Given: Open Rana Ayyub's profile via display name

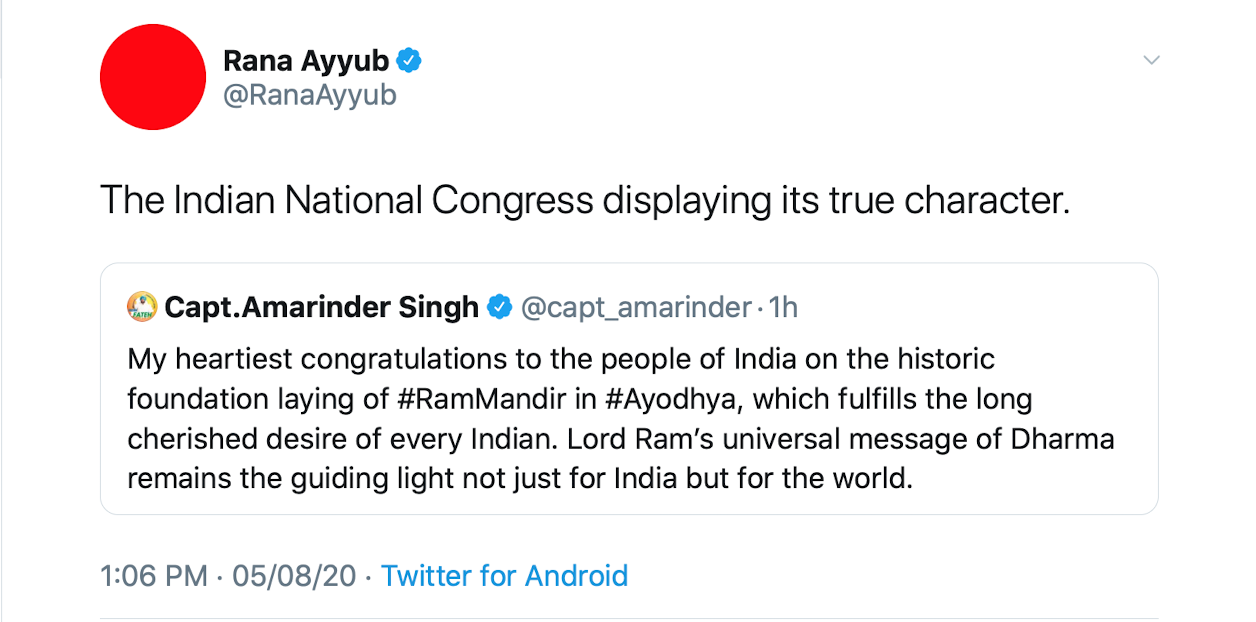Looking at the screenshot, I should point(306,61).
